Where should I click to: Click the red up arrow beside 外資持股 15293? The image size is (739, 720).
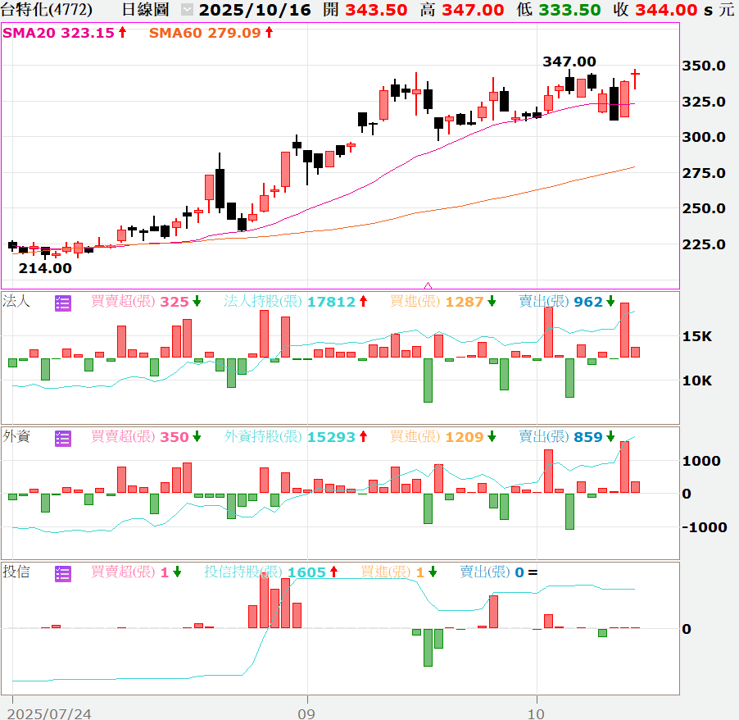pyautogui.click(x=363, y=437)
